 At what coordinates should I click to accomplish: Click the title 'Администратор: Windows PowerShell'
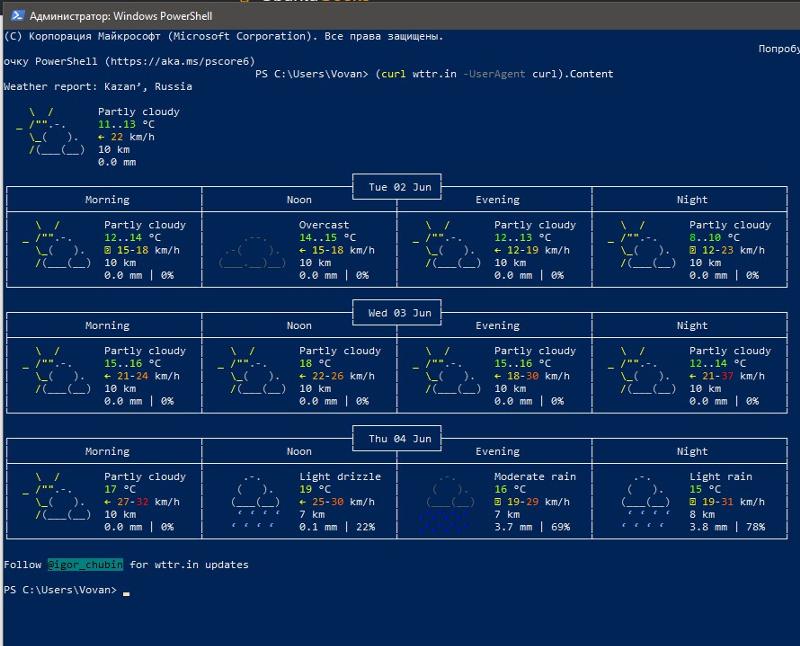[x=121, y=16]
